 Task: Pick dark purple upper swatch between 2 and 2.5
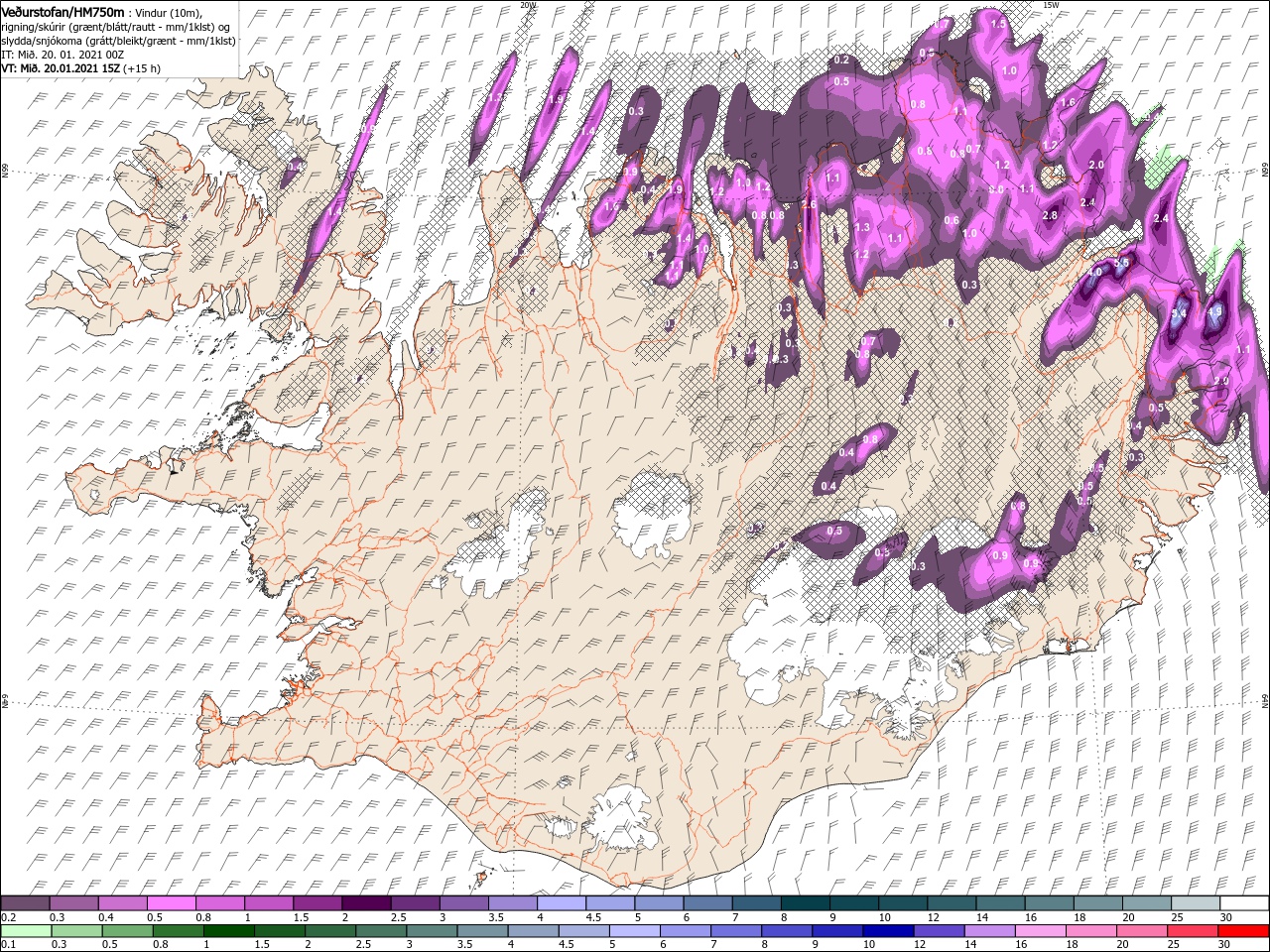pyautogui.click(x=366, y=902)
